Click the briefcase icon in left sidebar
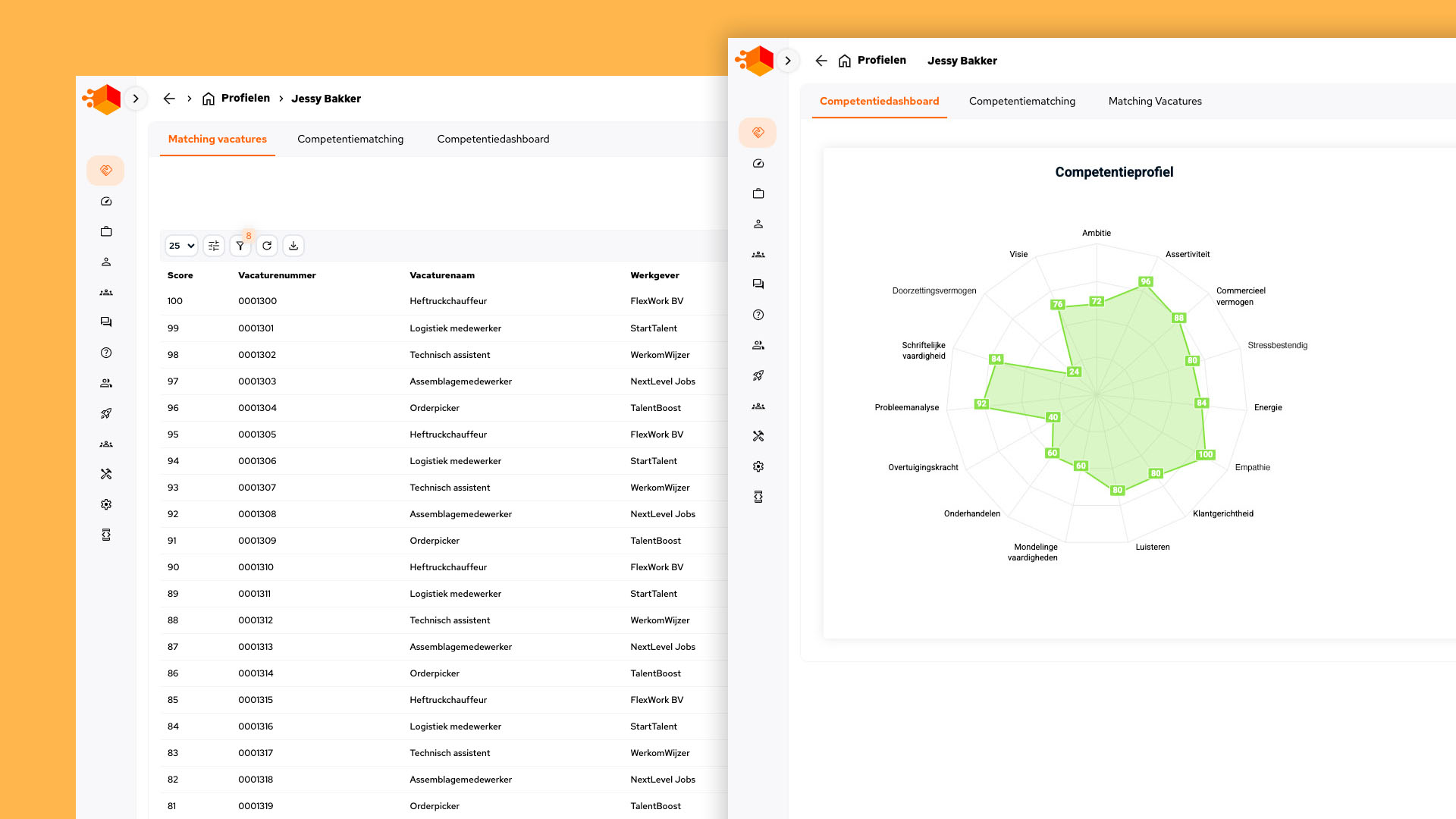The width and height of the screenshot is (1456, 819). pyautogui.click(x=106, y=231)
